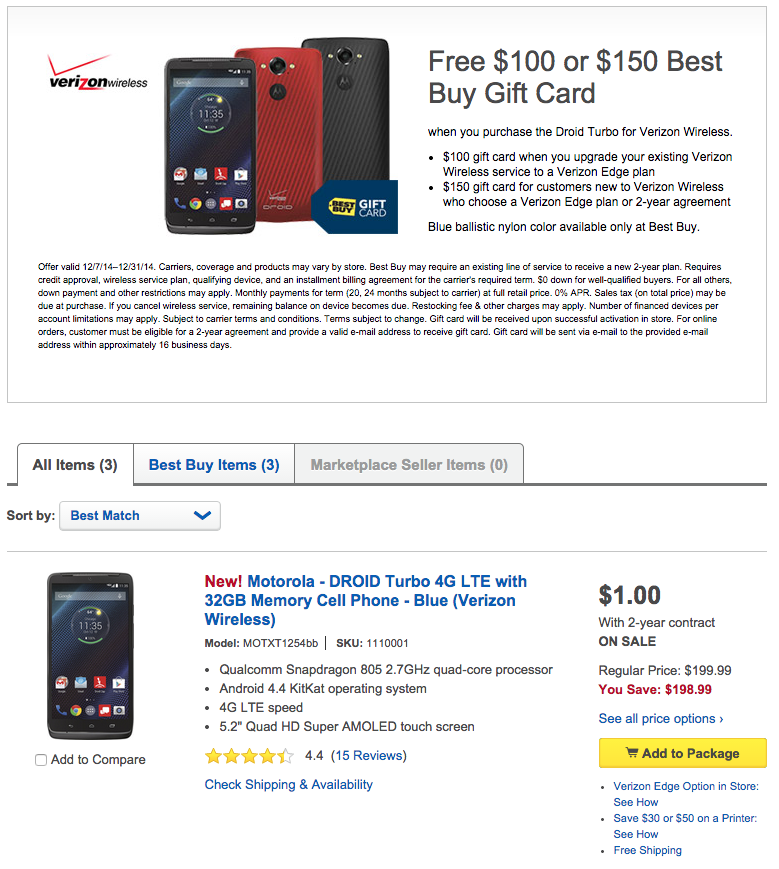Select the All Items (3) tab
Image resolution: width=779 pixels, height=869 pixels.
coord(75,465)
